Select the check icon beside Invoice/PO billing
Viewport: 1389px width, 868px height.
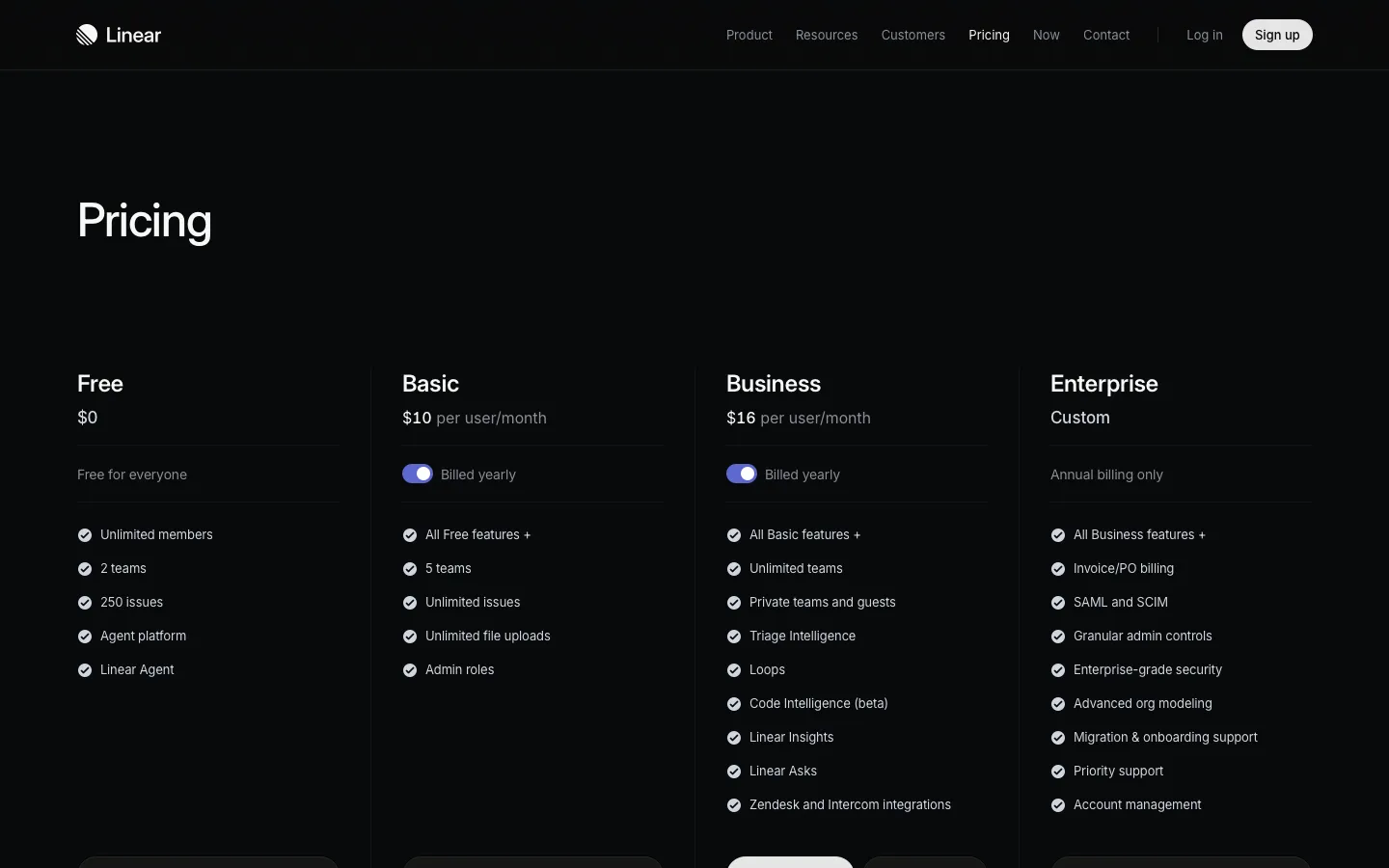click(x=1058, y=569)
